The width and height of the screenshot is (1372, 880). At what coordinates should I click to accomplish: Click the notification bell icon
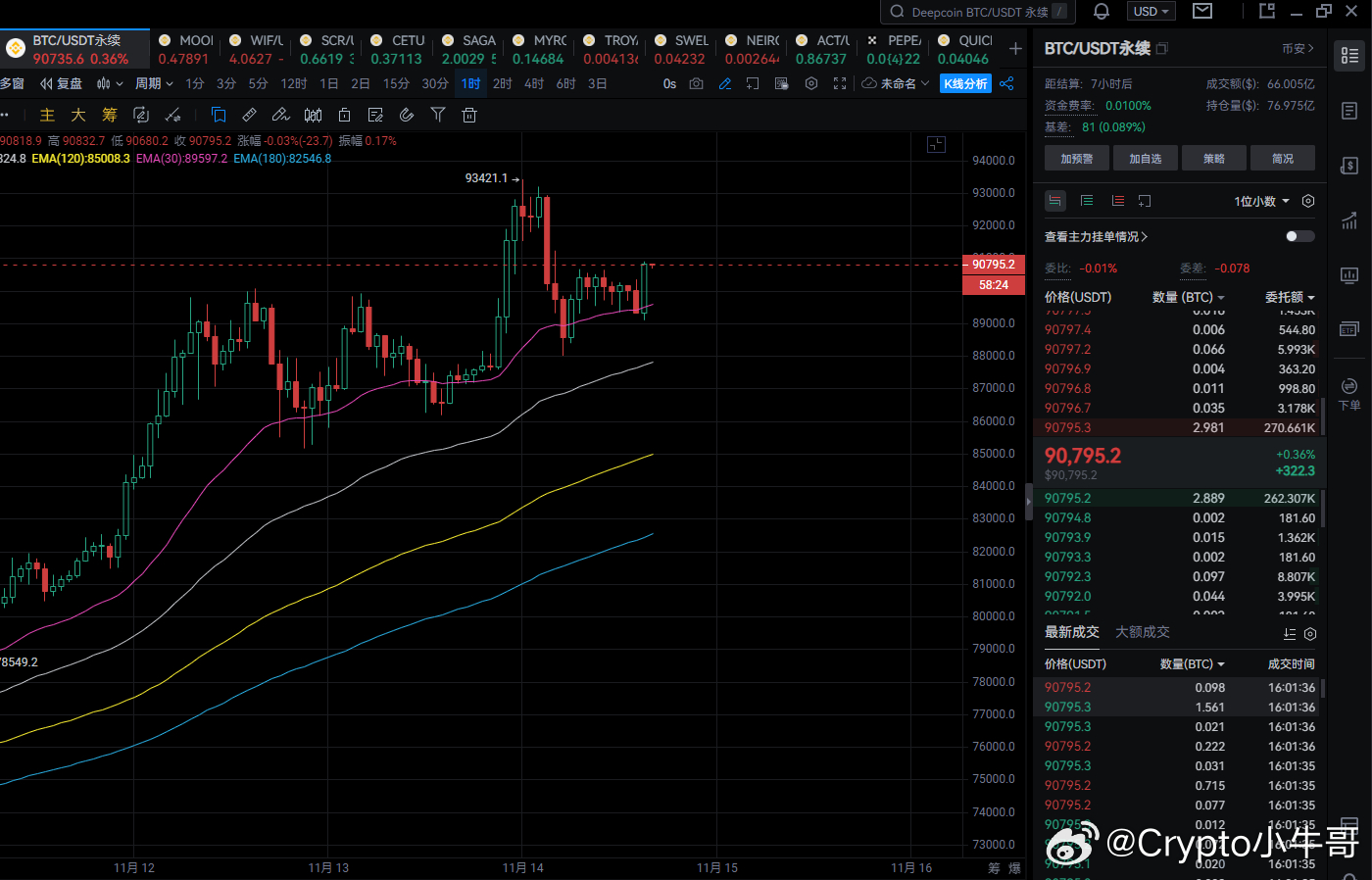coord(1102,12)
